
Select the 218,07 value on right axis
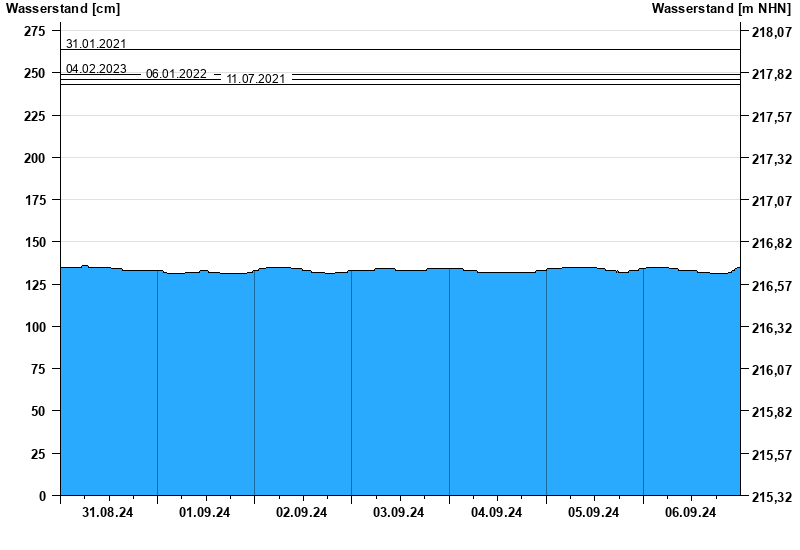click(770, 33)
